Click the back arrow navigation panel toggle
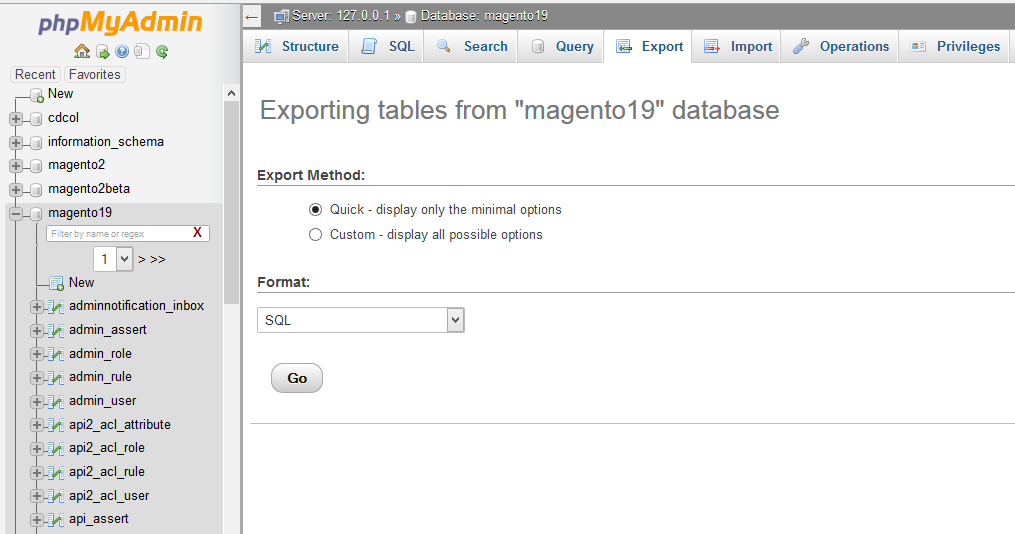The height and width of the screenshot is (534, 1015). point(252,16)
